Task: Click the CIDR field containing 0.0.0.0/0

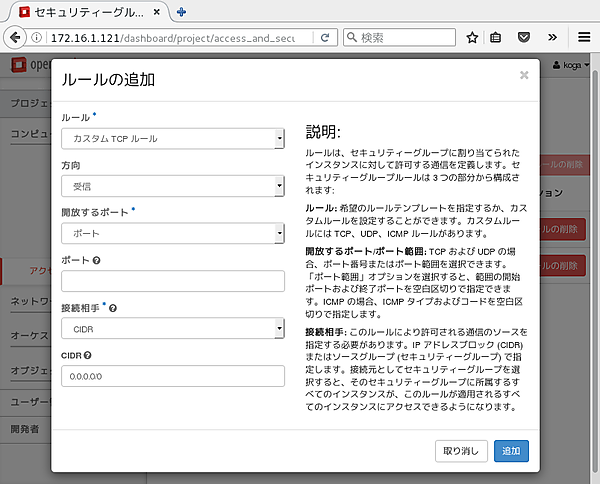Action: [x=173, y=376]
